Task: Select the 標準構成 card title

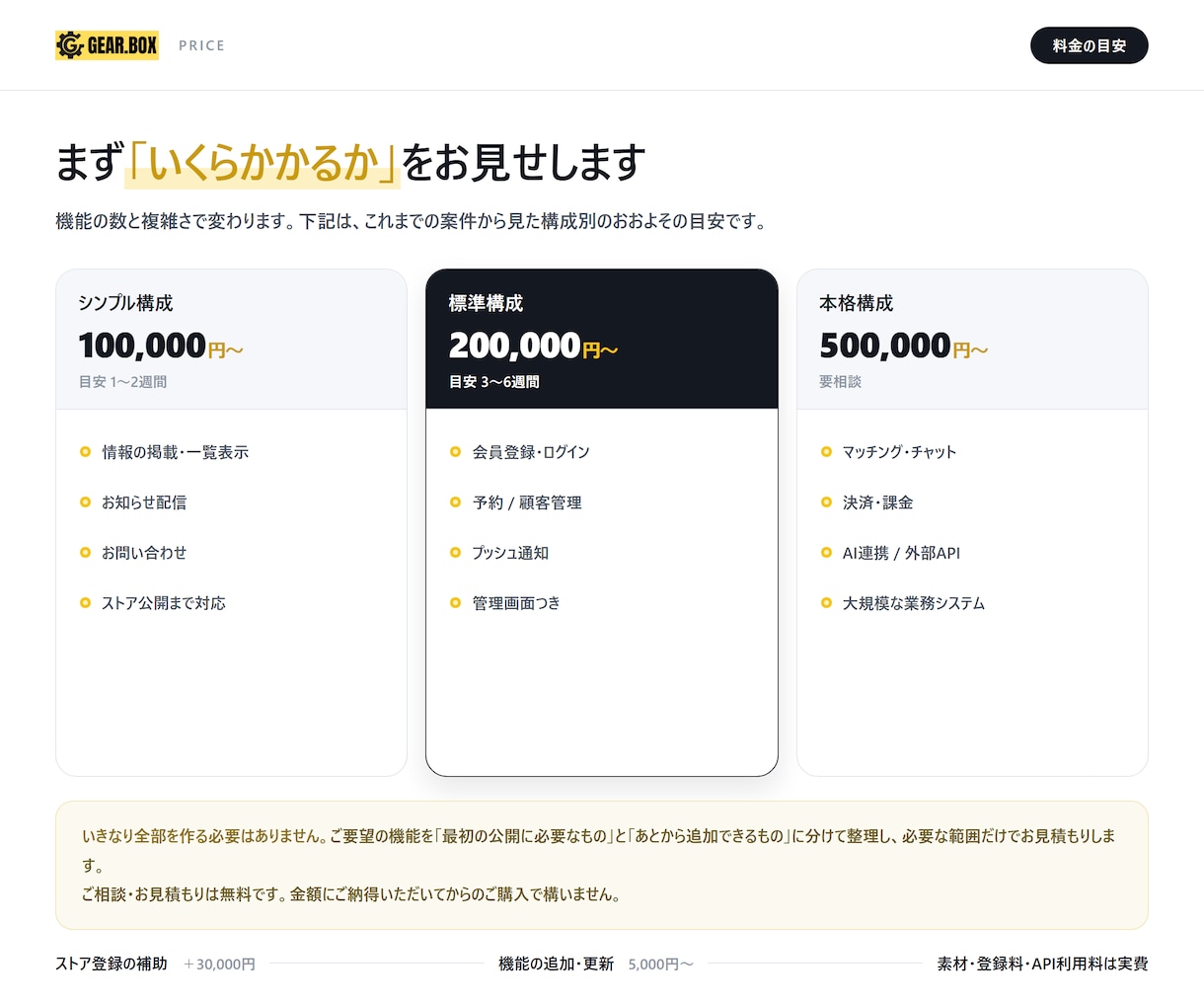Action: tap(486, 303)
